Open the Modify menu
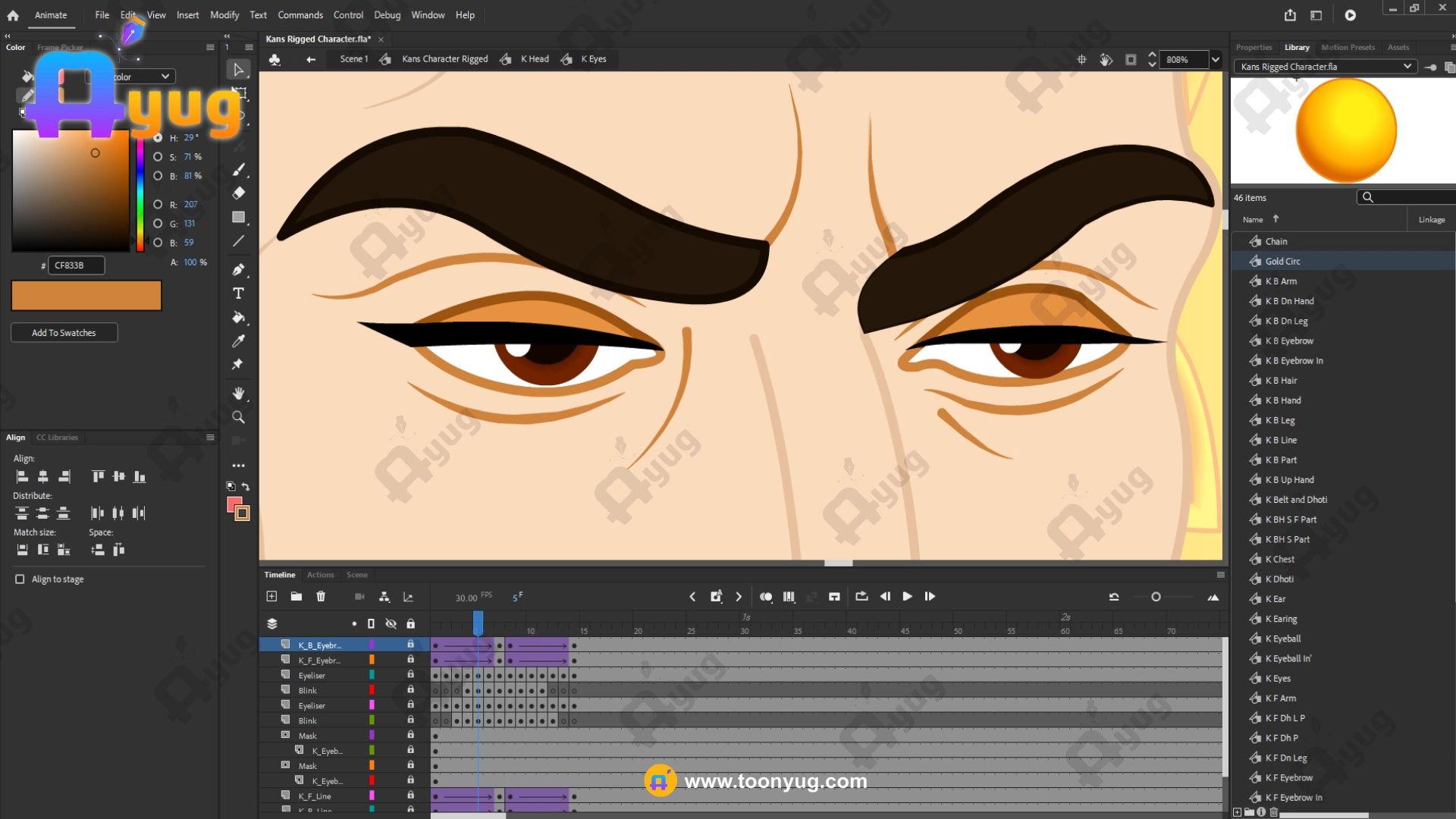 coord(224,15)
